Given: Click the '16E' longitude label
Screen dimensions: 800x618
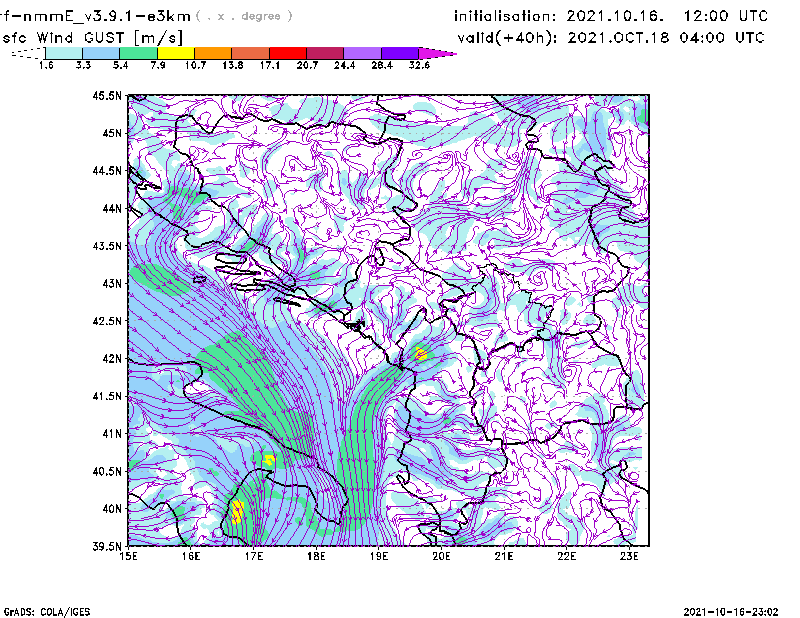Looking at the screenshot, I should coord(191,556).
